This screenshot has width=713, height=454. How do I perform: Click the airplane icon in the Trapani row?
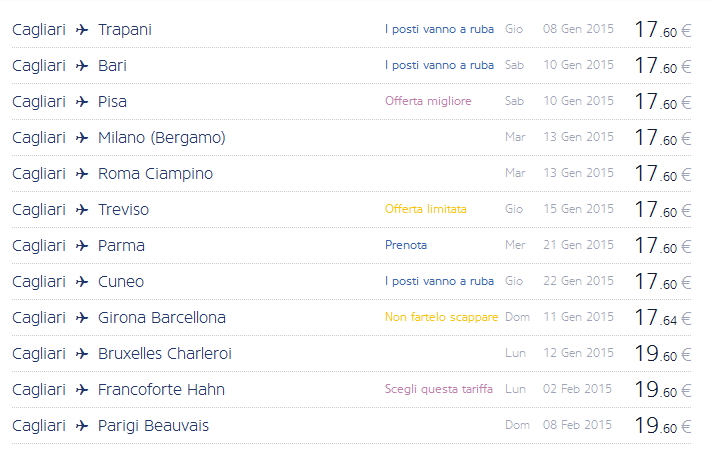point(82,30)
